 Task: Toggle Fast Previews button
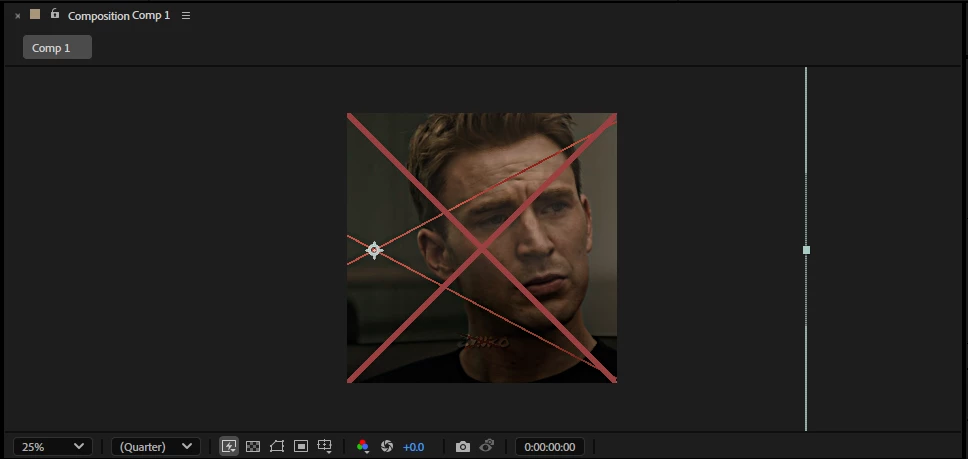pyautogui.click(x=229, y=447)
